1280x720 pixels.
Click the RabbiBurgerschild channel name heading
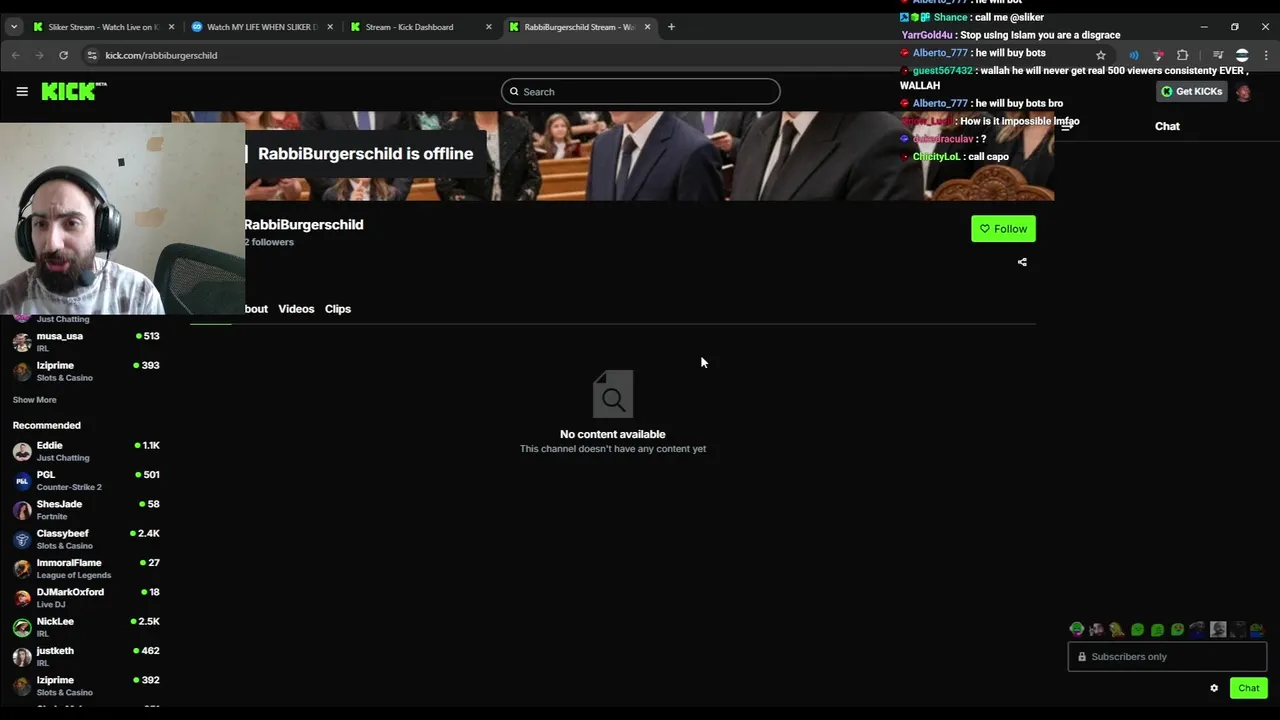[304, 225]
